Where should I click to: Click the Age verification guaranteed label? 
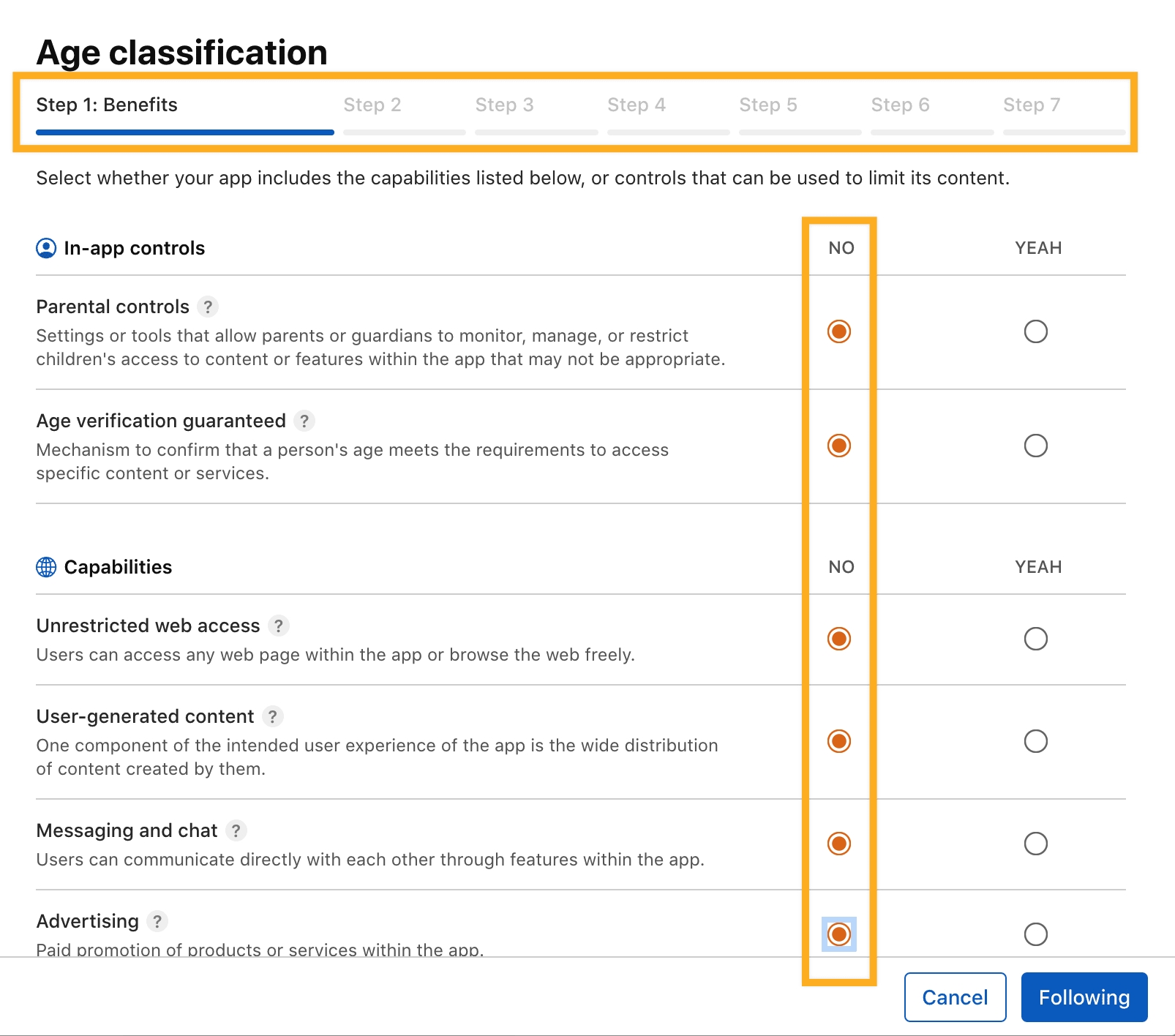161,421
